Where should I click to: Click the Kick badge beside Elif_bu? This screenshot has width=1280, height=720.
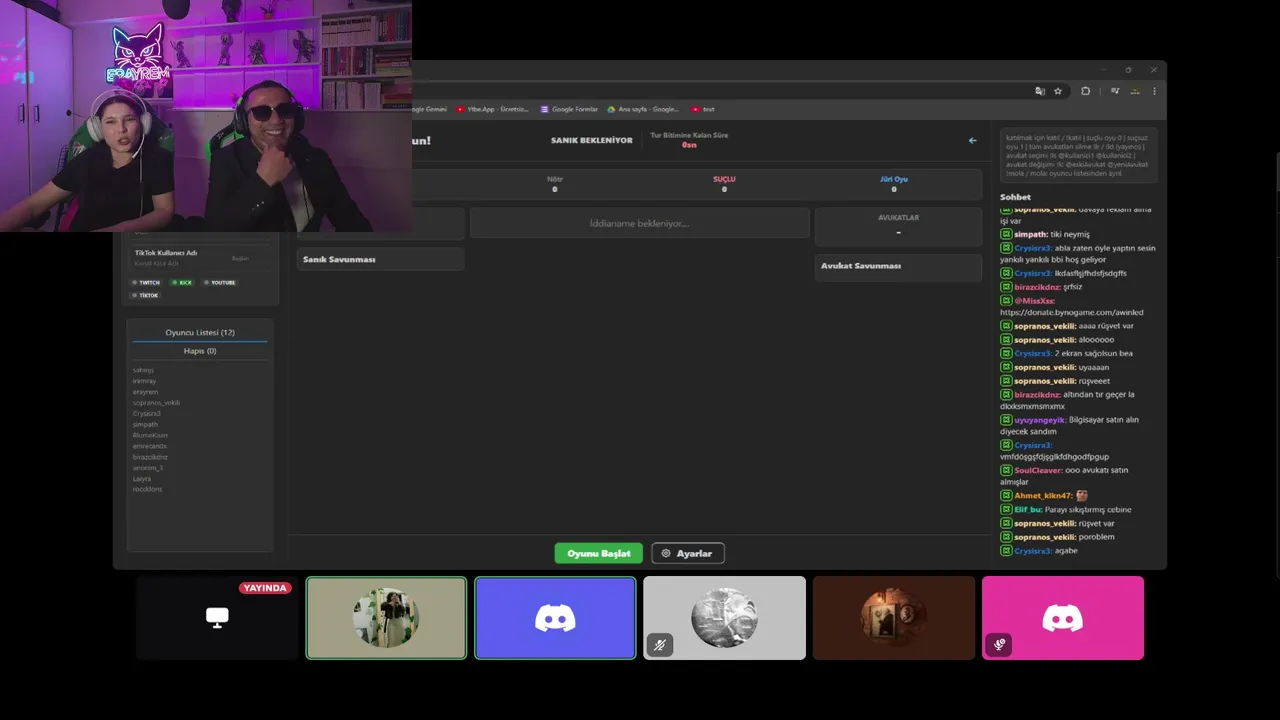pos(1006,509)
